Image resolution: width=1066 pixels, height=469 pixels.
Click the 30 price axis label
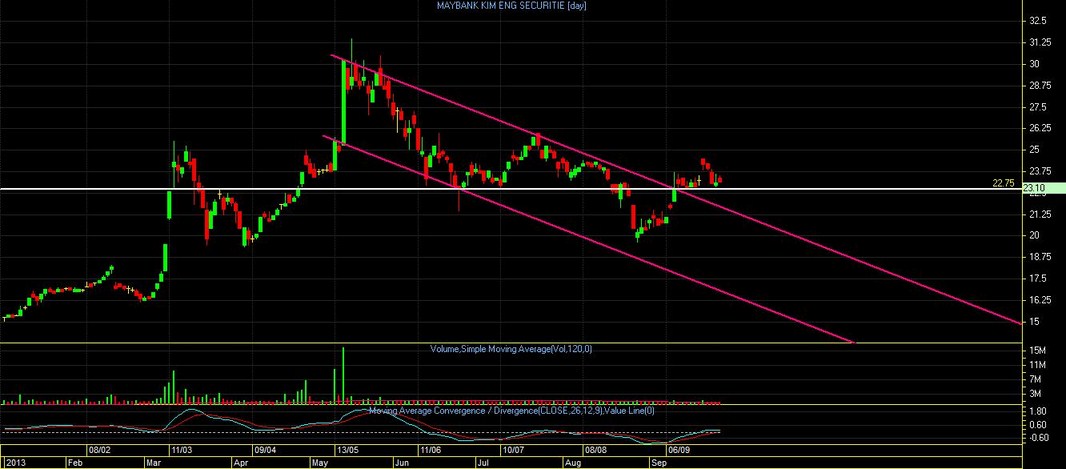tap(1034, 64)
